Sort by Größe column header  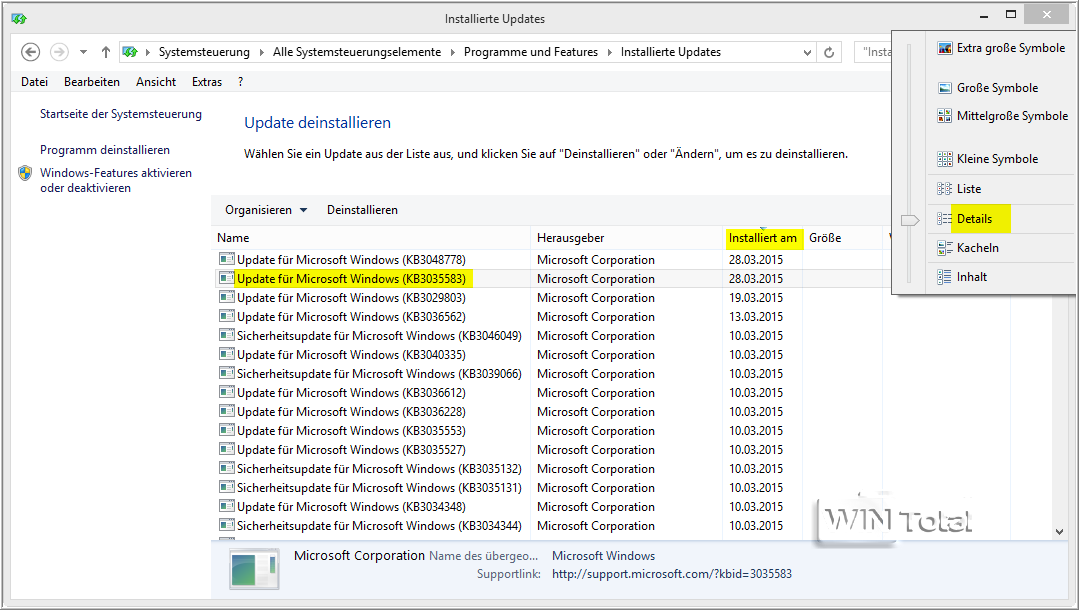(842, 238)
